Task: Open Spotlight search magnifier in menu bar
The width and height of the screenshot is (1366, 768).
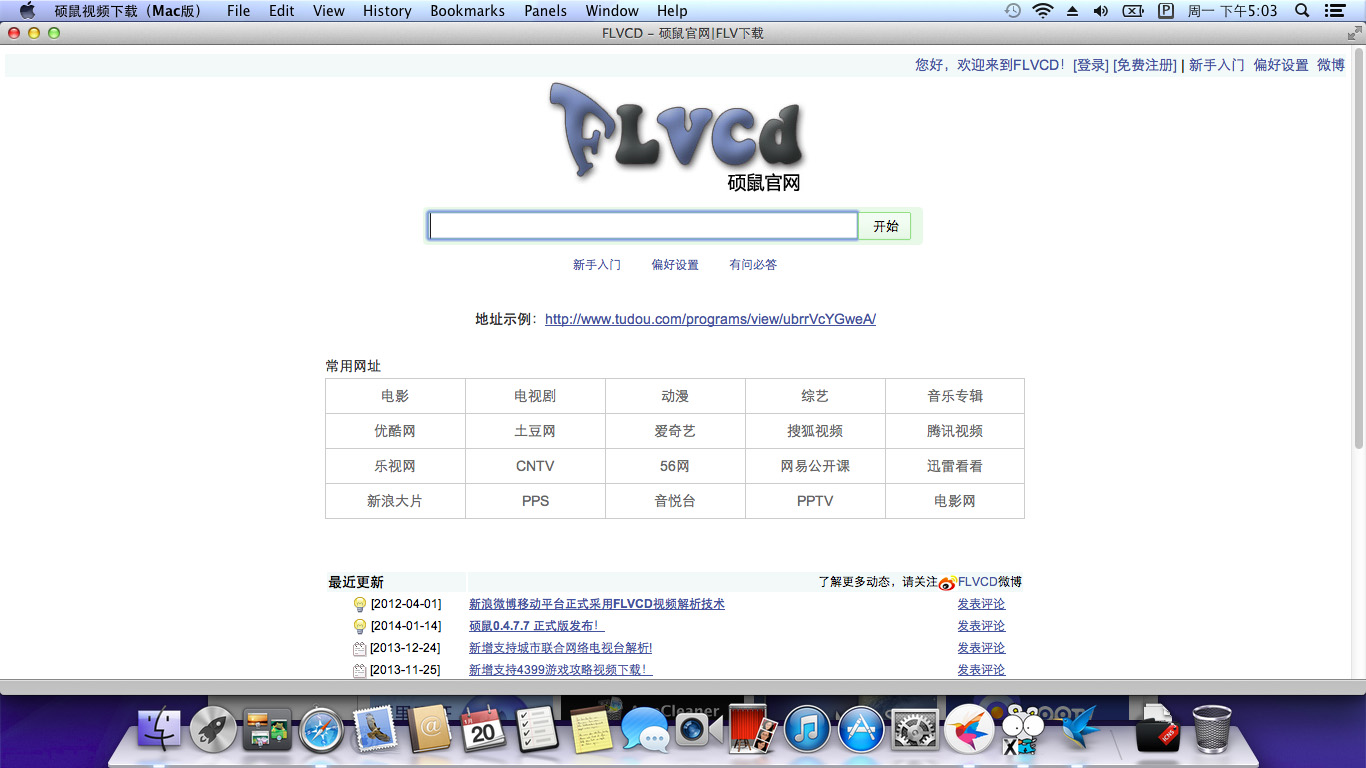Action: [x=1302, y=11]
